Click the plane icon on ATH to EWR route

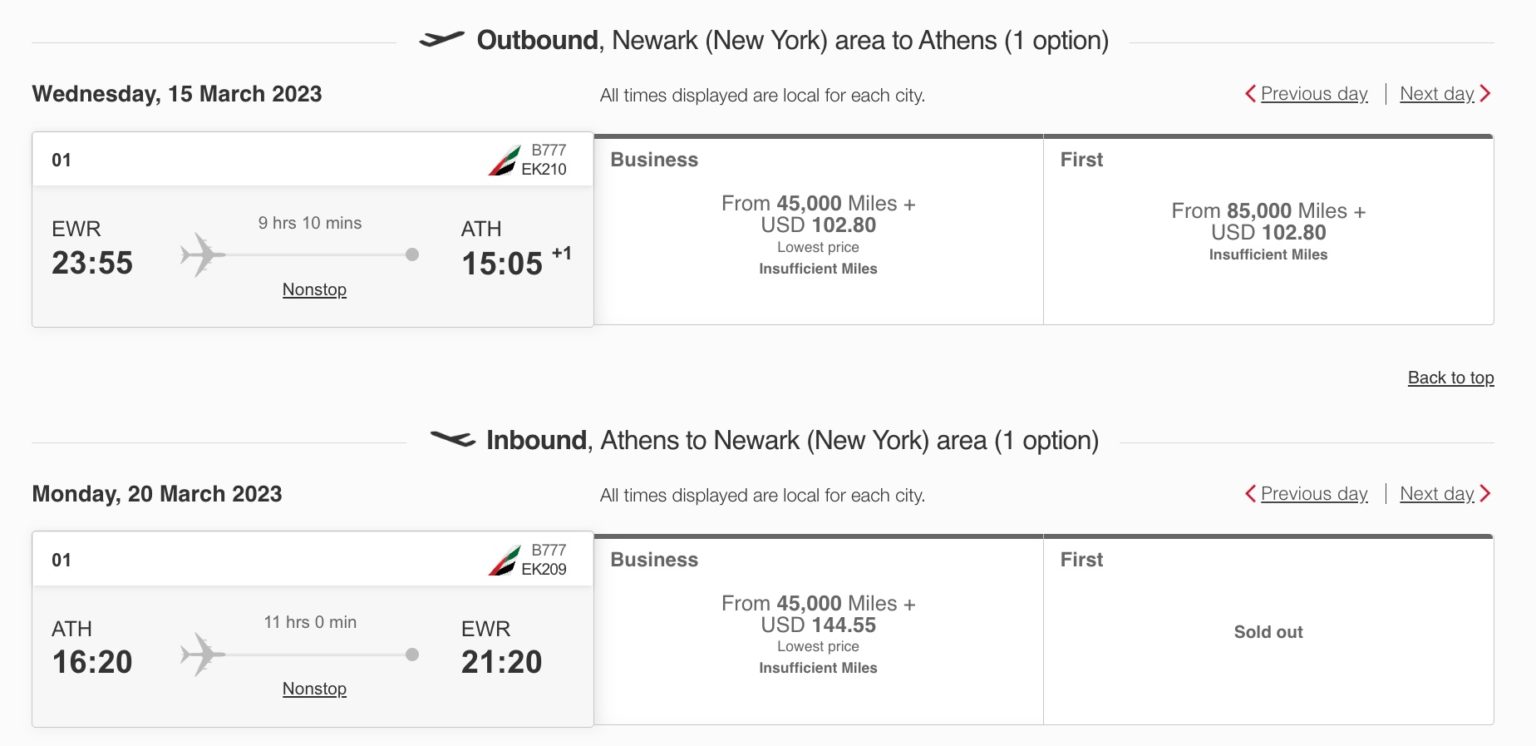[203, 654]
